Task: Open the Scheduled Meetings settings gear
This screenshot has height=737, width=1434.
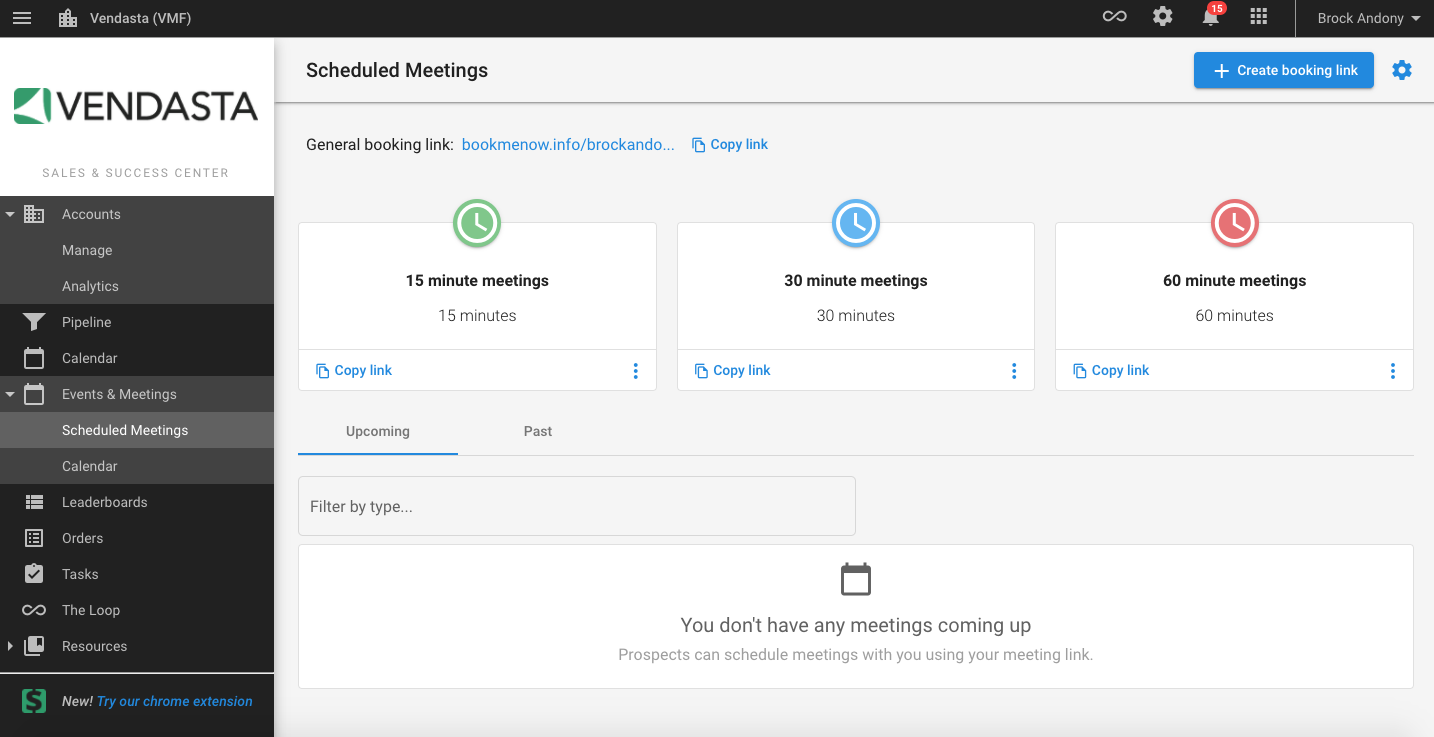Action: [x=1402, y=70]
